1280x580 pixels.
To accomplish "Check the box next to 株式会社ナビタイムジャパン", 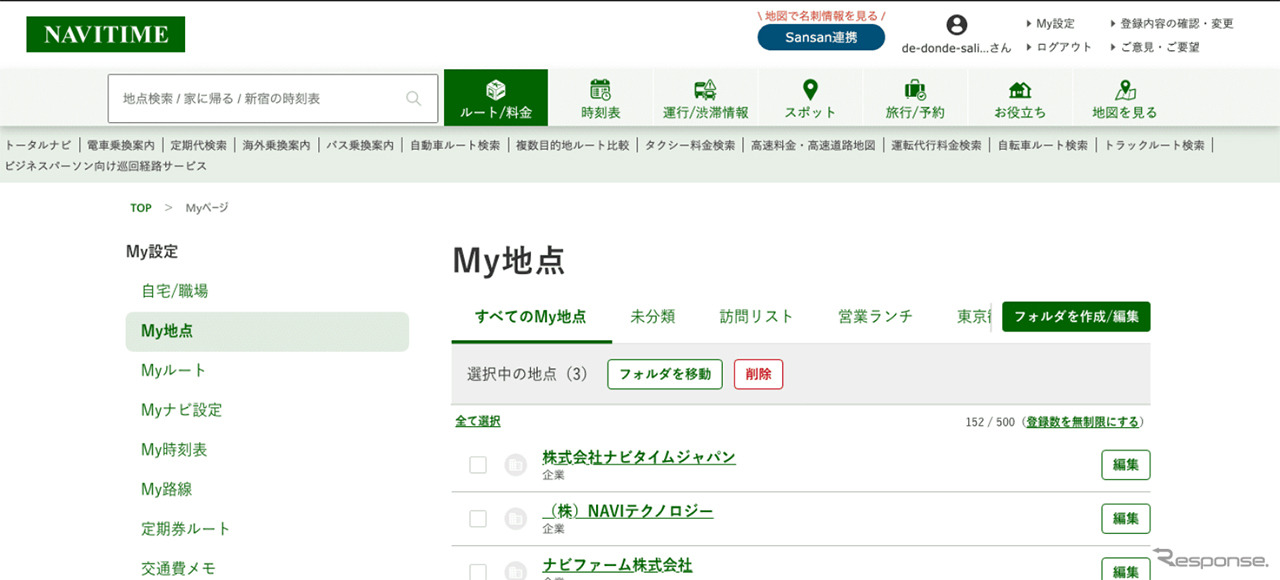I will (x=477, y=464).
